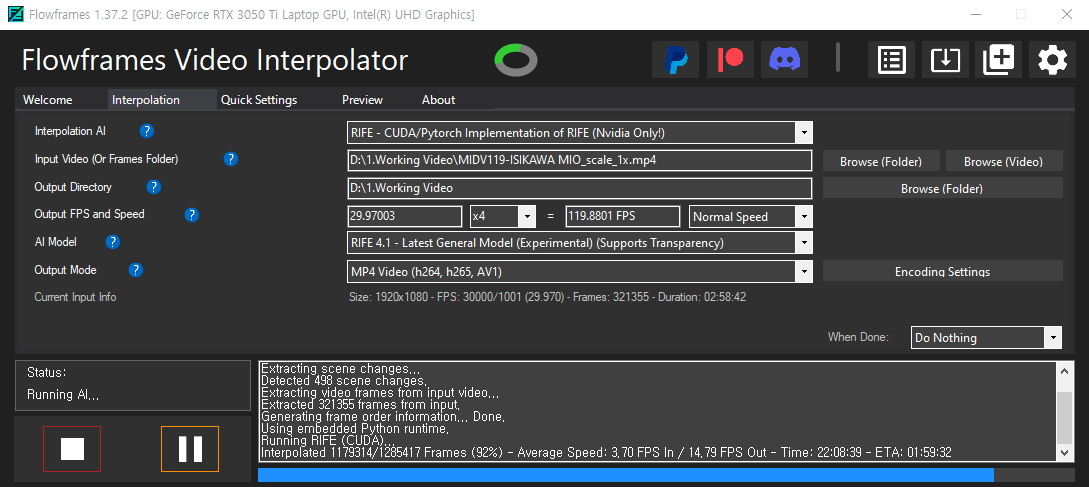Viewport: 1089px width, 487px height.
Task: Click the help icon beside Interpolation AI
Action: click(147, 131)
